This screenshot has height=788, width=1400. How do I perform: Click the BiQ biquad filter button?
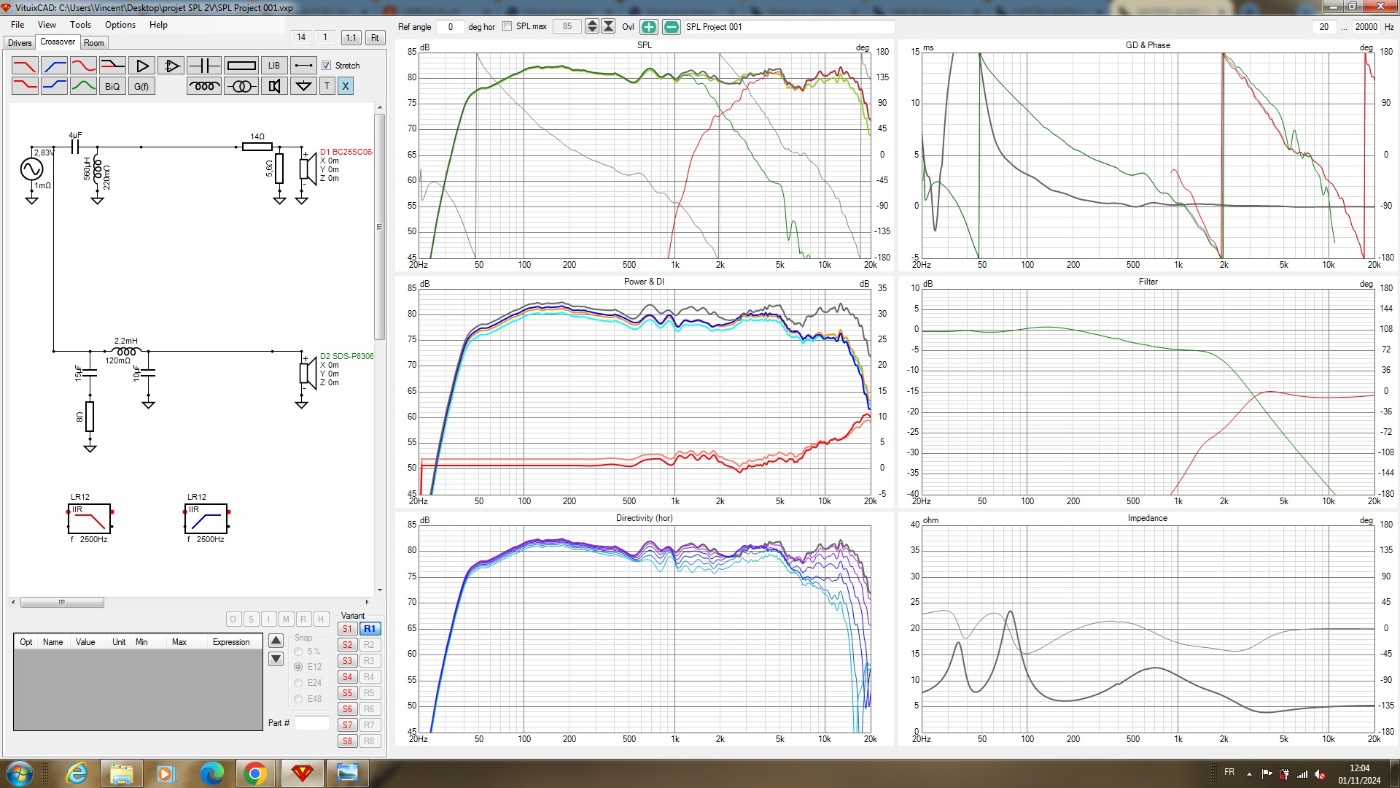112,87
